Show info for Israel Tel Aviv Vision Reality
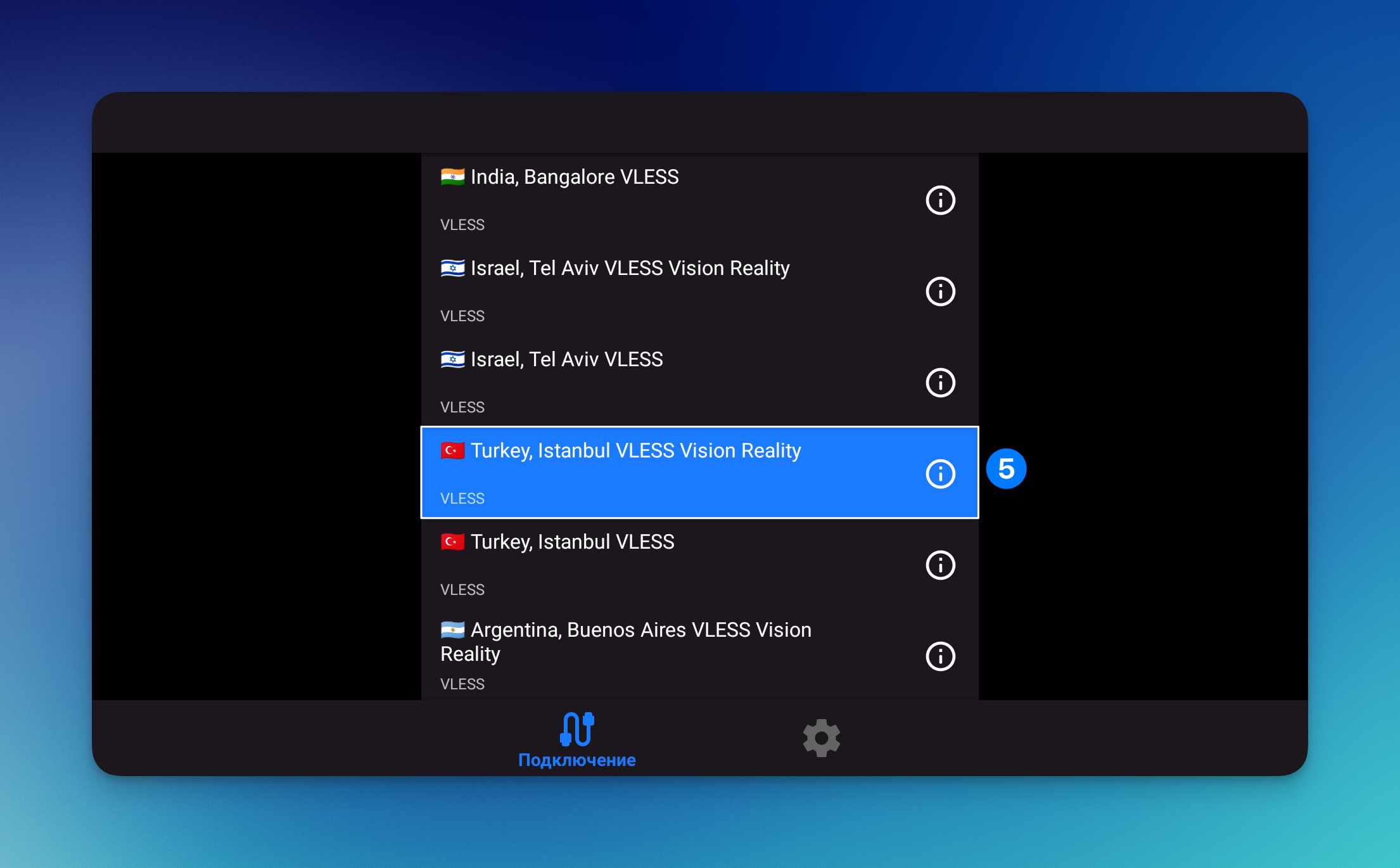This screenshot has width=1400, height=868. pos(940,291)
